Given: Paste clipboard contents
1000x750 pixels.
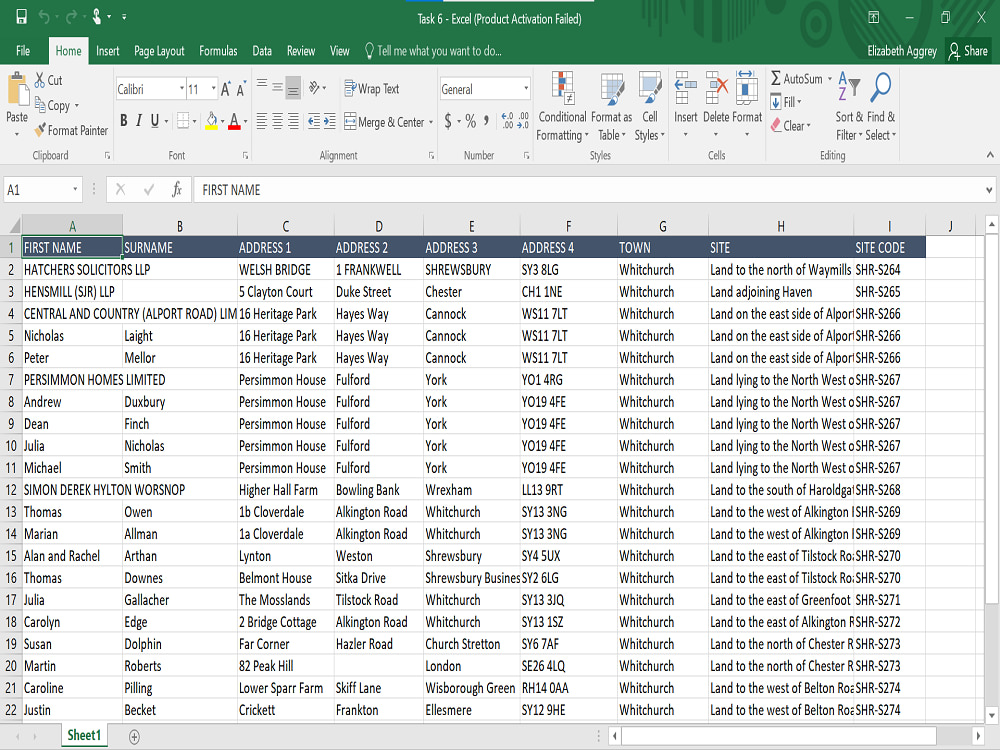Looking at the screenshot, I should (17, 98).
